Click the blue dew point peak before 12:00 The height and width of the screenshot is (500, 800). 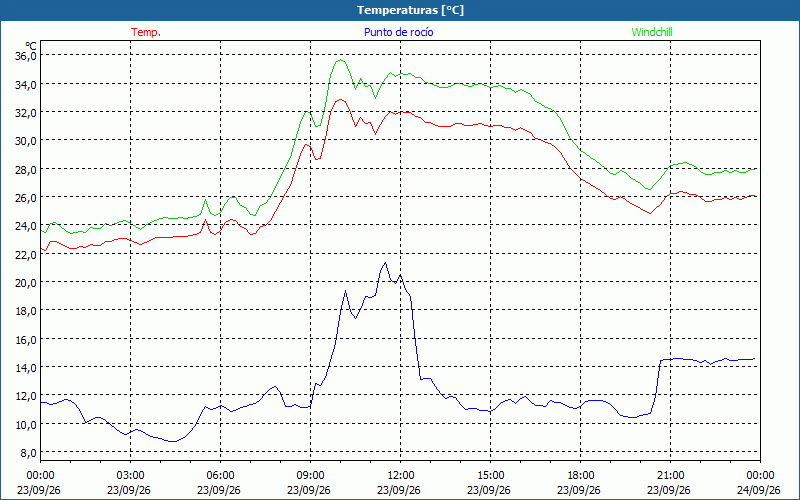(x=385, y=263)
